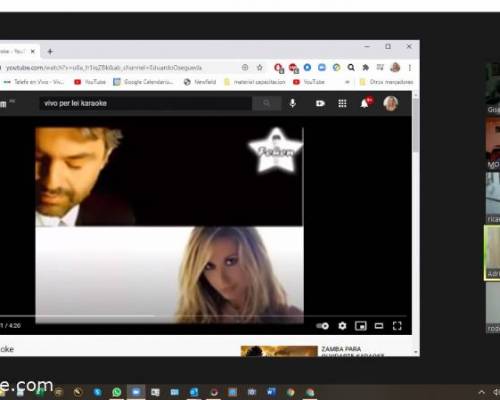Open the ZAMBA PARA suggested video thumbnail
Image resolution: width=500 pixels, height=400 pixels.
click(279, 351)
